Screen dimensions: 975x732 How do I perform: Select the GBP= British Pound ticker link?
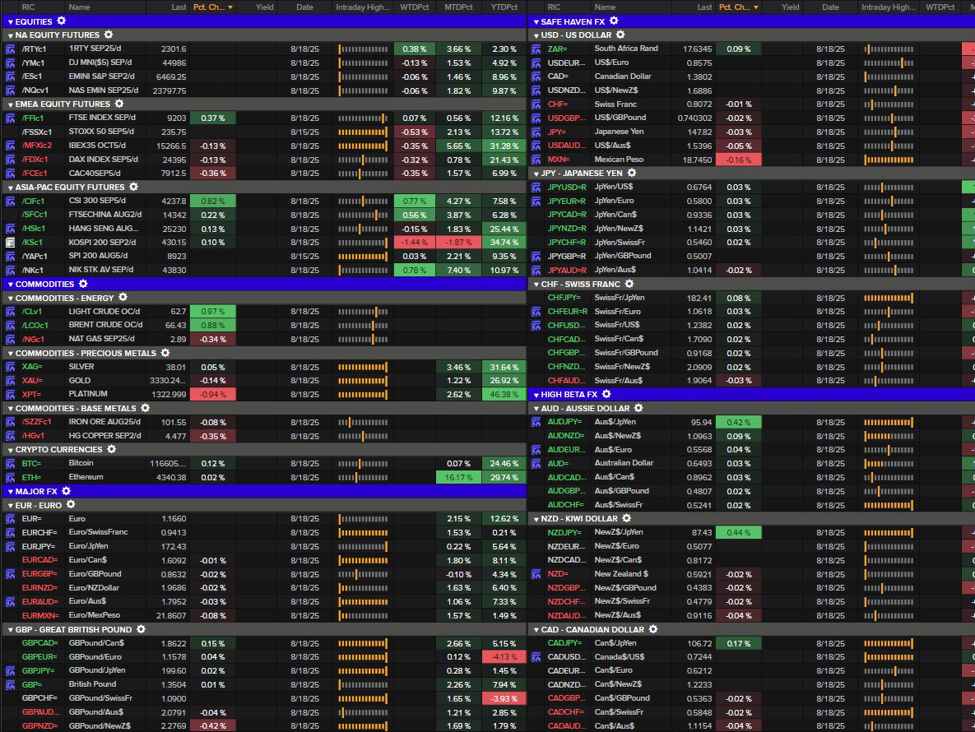28,686
